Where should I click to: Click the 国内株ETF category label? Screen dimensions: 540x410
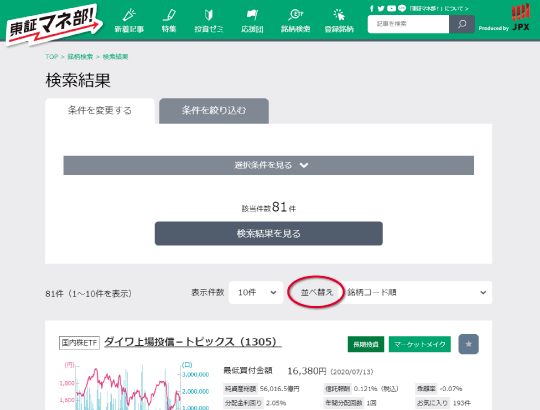(79, 343)
